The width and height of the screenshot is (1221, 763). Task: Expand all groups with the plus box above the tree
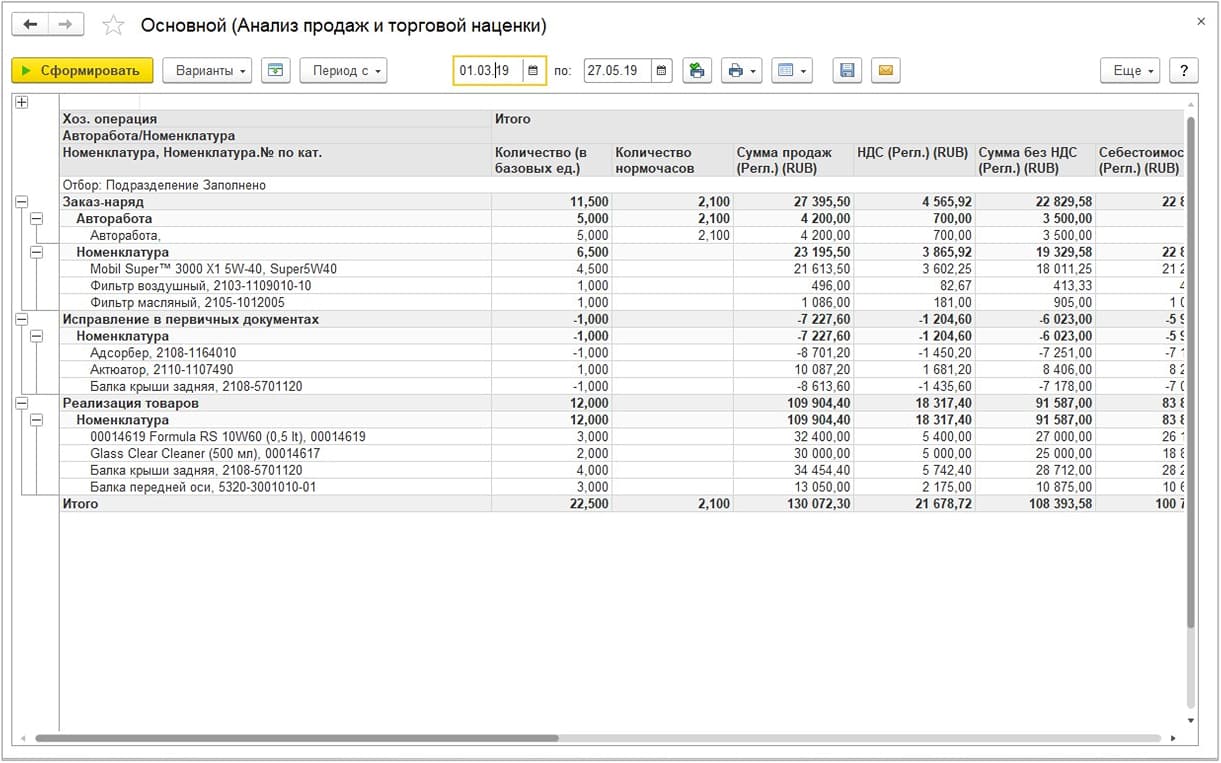coord(22,102)
